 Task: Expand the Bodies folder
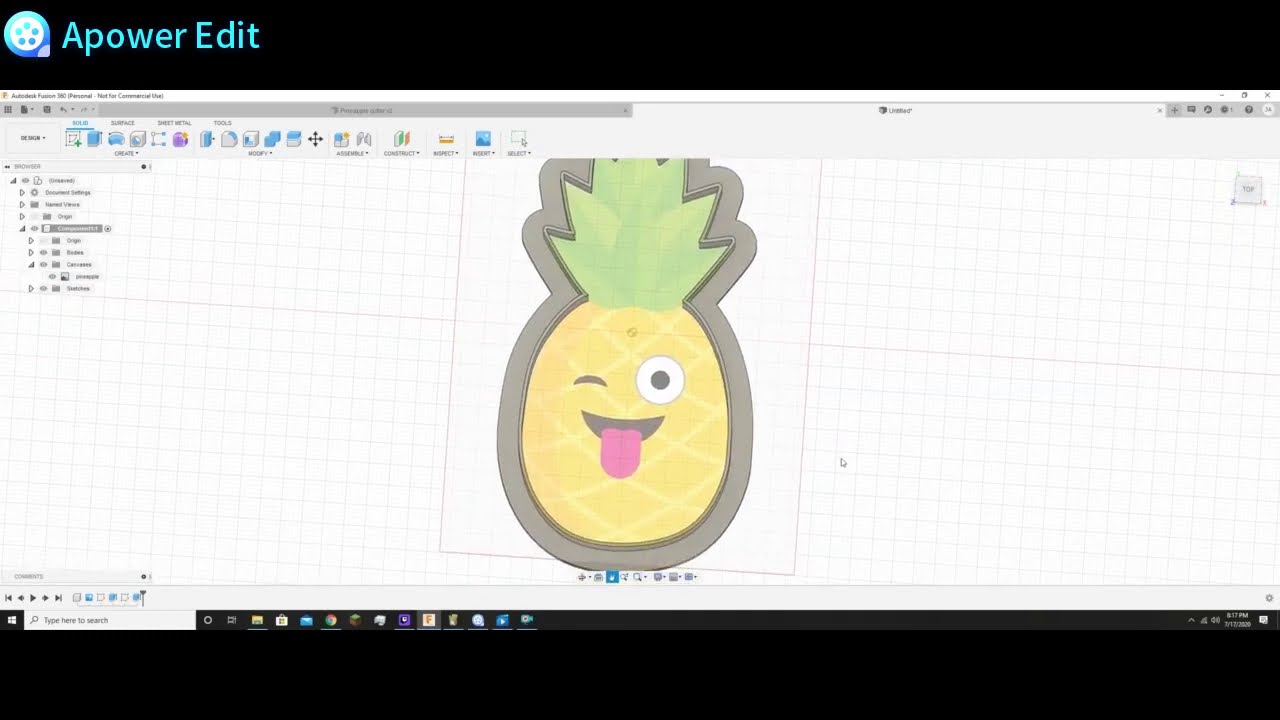click(31, 253)
